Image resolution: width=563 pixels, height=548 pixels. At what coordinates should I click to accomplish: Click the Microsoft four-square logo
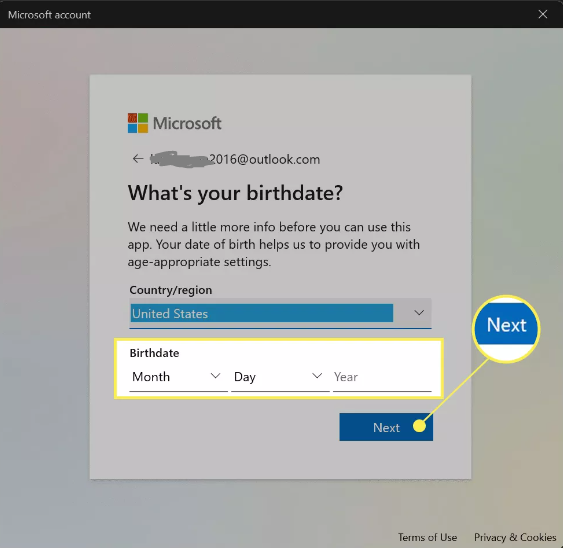point(138,123)
